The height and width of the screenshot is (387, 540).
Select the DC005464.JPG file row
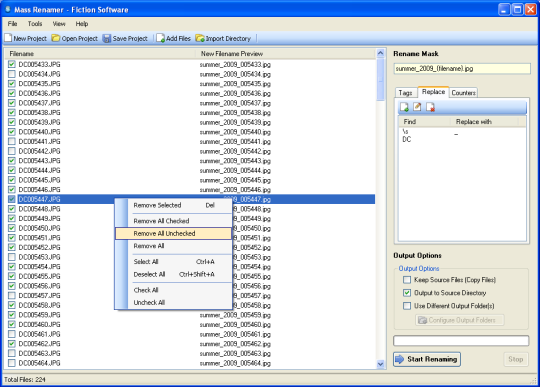point(190,363)
